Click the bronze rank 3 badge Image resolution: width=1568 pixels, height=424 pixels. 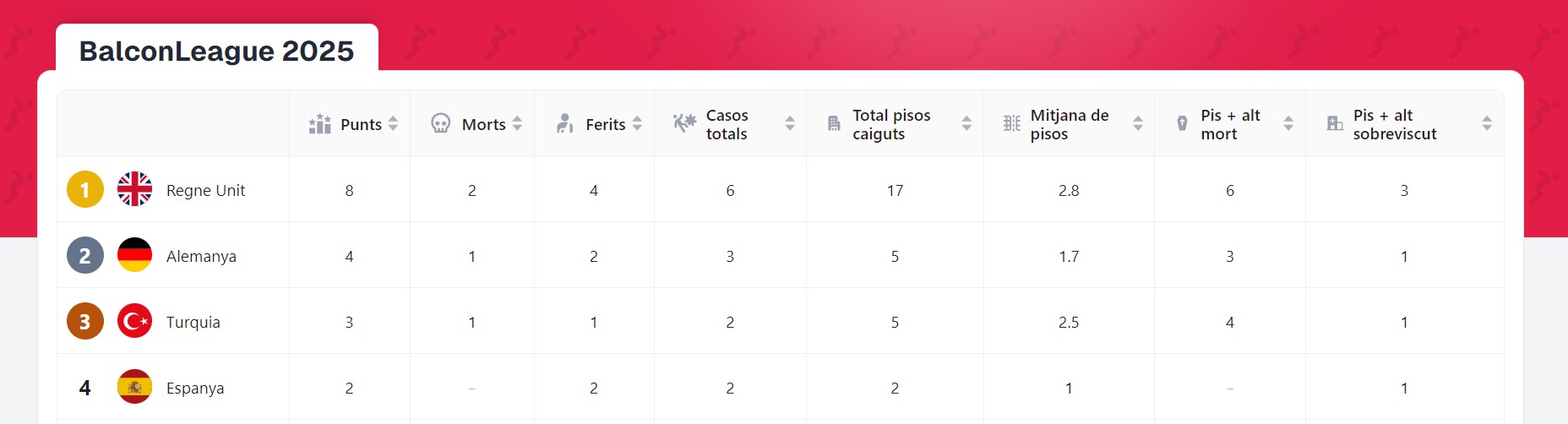click(84, 321)
